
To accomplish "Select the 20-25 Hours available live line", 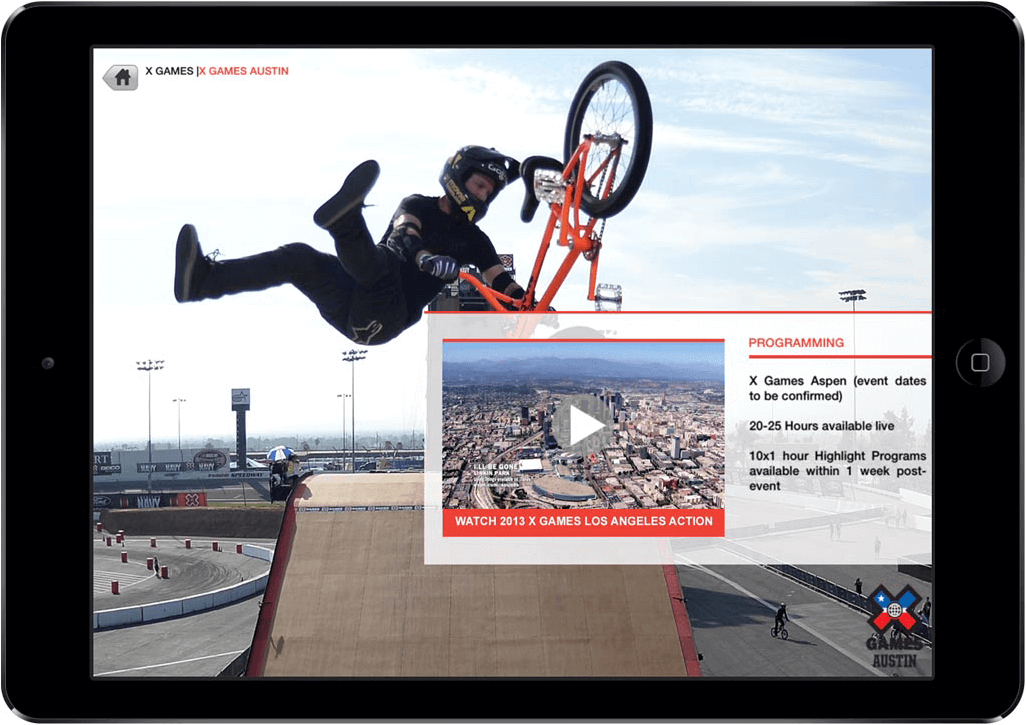I will coord(821,426).
